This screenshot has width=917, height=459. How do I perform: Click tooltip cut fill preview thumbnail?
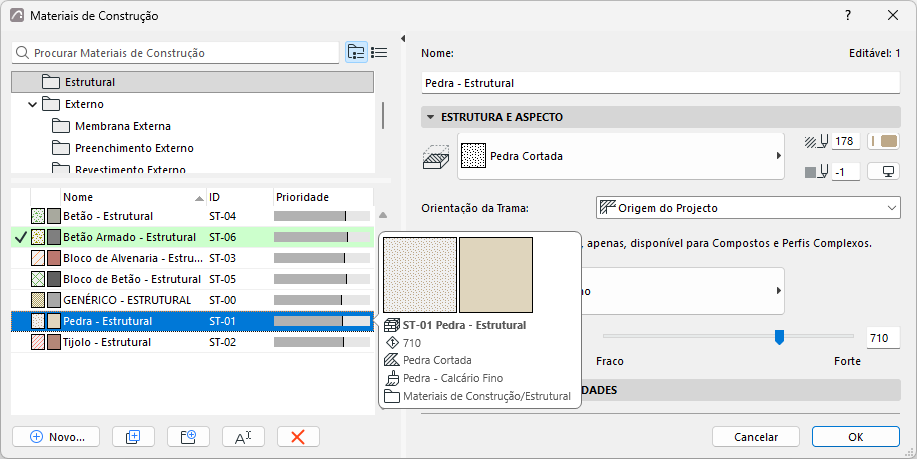[x=420, y=275]
